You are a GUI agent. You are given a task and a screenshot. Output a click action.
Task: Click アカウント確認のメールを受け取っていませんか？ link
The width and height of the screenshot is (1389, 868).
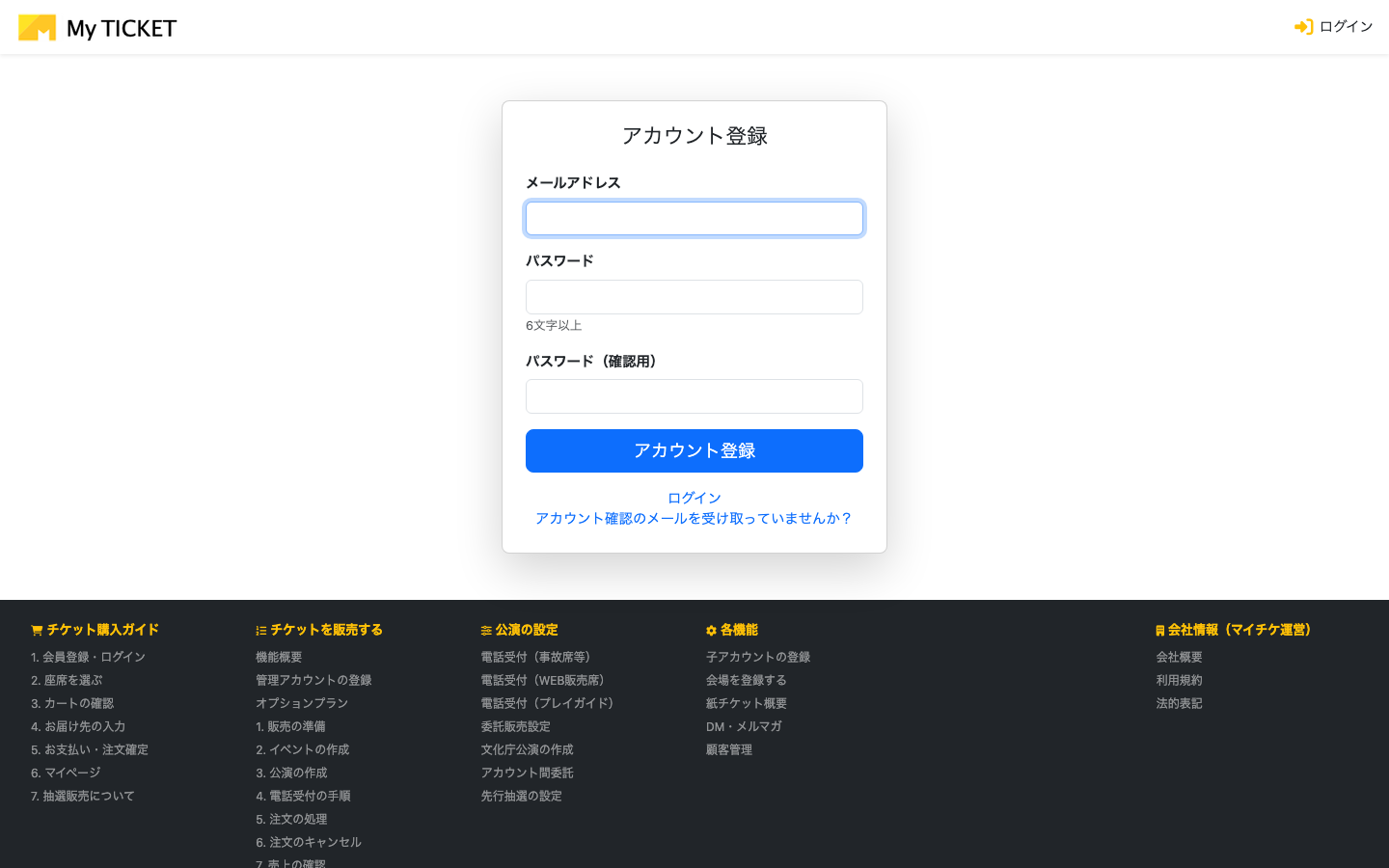pos(694,518)
